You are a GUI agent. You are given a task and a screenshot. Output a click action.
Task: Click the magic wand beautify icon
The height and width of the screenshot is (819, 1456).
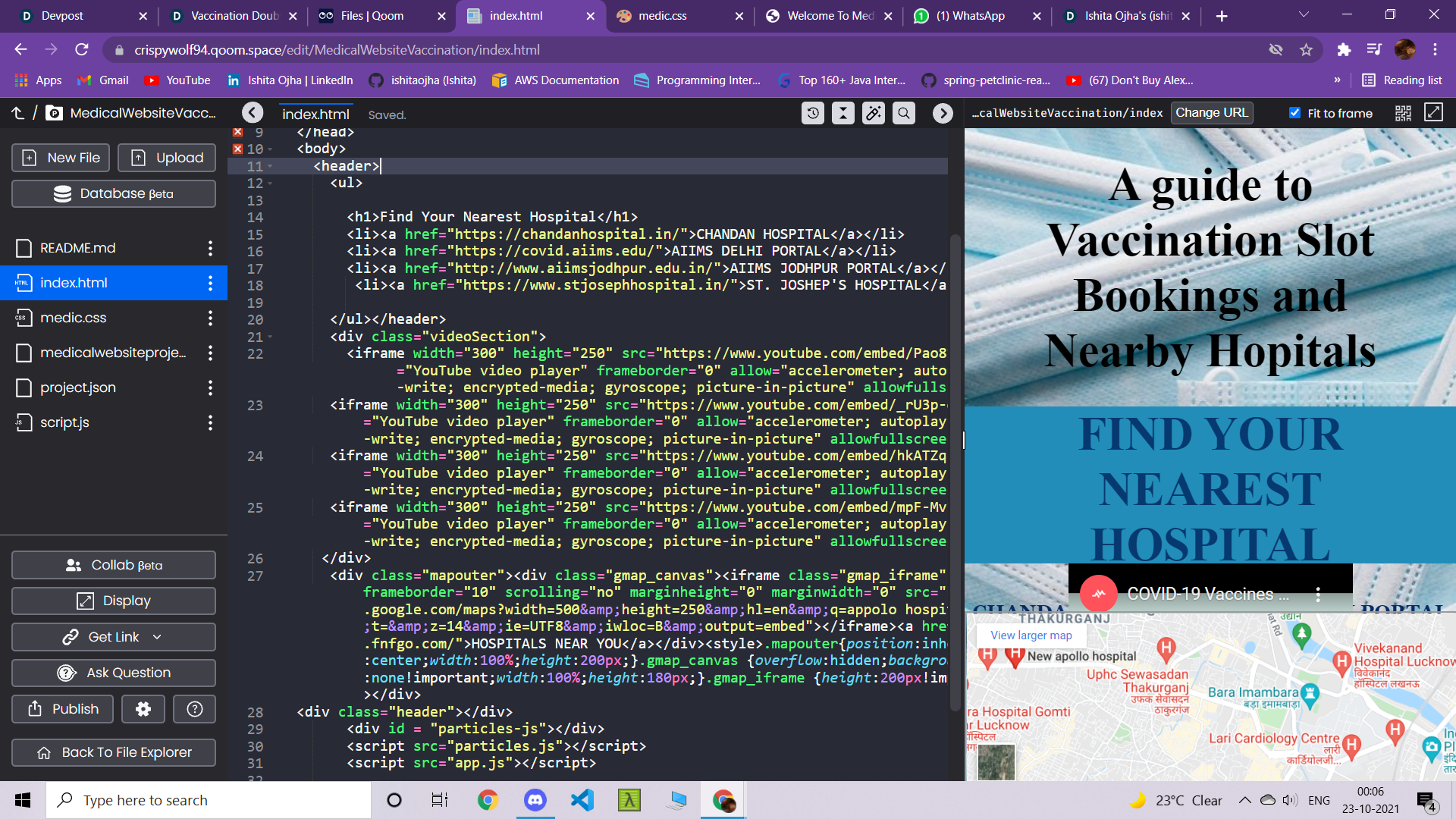click(x=874, y=114)
